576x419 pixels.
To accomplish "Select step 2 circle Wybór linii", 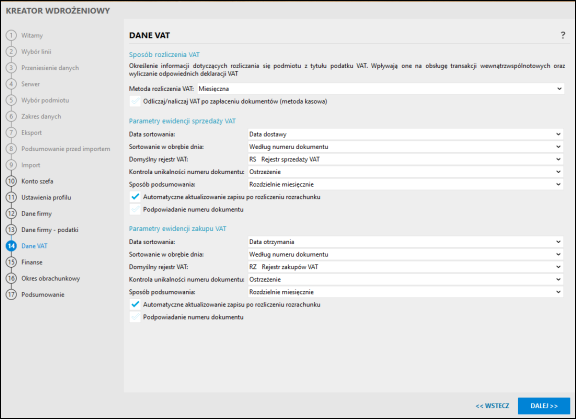I will [11, 51].
